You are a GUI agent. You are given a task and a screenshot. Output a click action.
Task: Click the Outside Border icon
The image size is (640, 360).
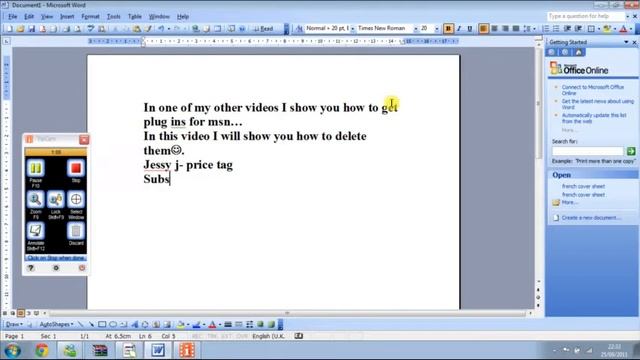(591, 29)
